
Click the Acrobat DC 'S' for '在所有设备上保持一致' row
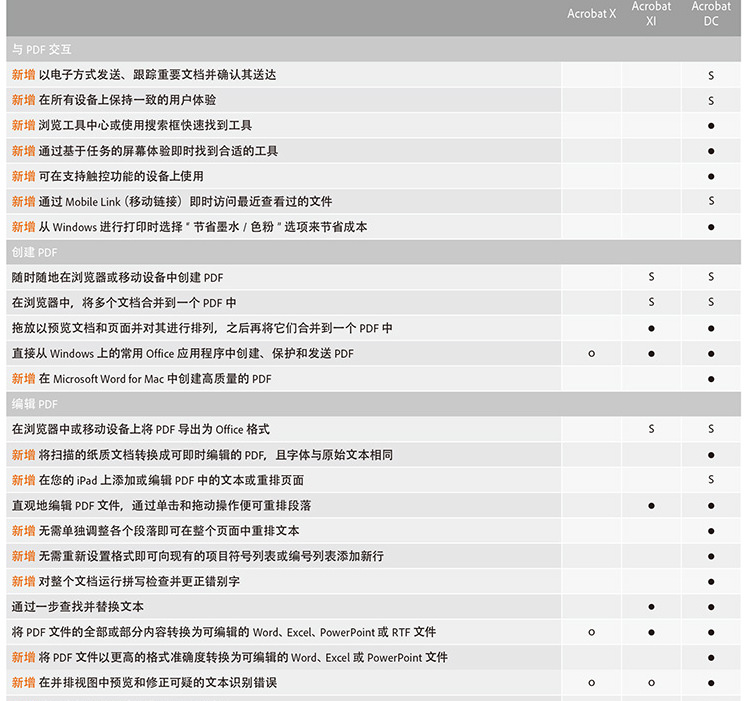point(711,101)
